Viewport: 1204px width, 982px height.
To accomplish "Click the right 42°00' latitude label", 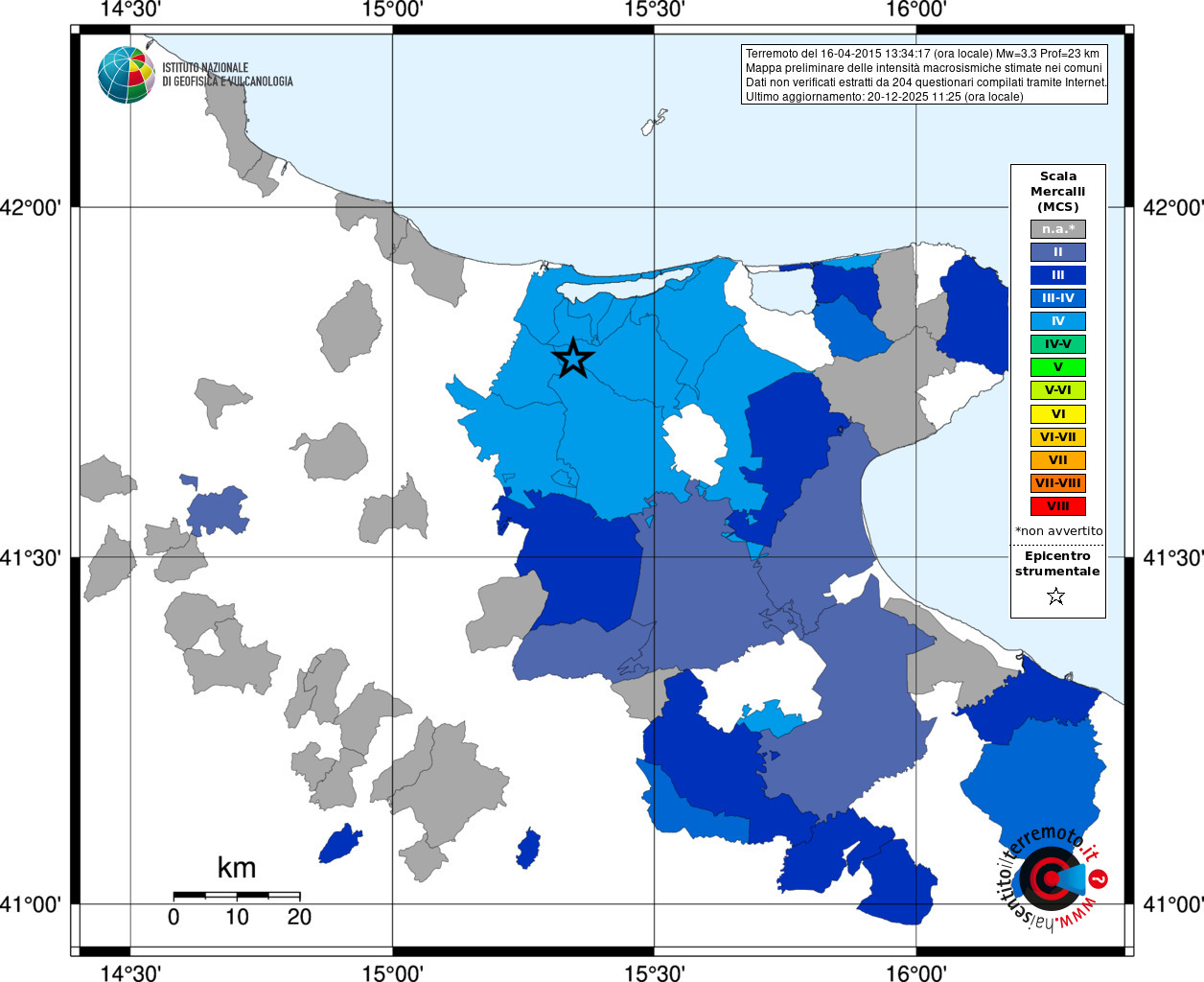I will click(1173, 207).
